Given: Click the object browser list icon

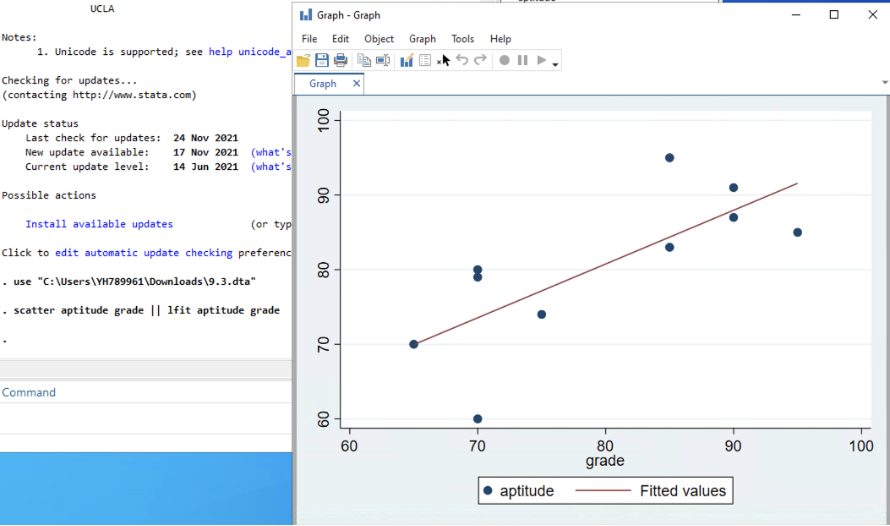Looking at the screenshot, I should coord(425,60).
